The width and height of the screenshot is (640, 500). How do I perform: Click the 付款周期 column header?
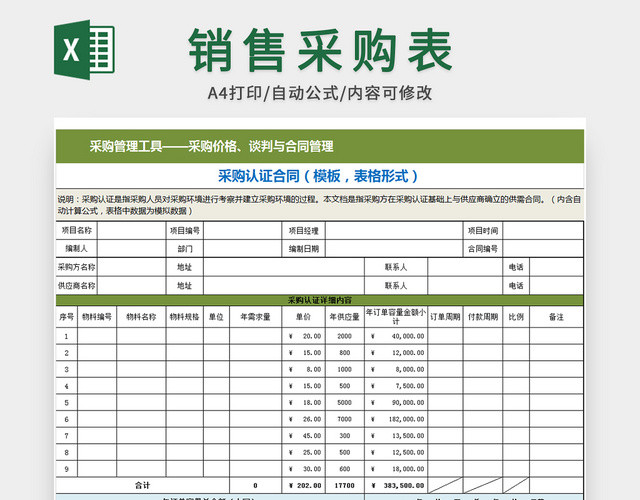pyautogui.click(x=483, y=317)
